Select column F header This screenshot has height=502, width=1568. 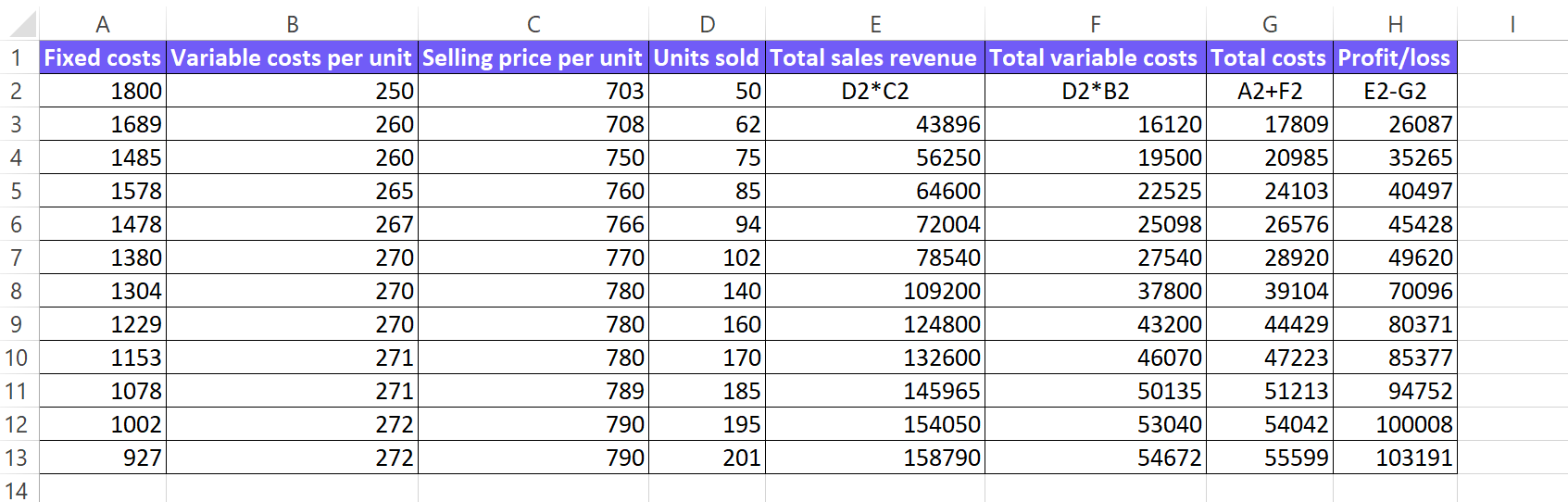(1096, 24)
